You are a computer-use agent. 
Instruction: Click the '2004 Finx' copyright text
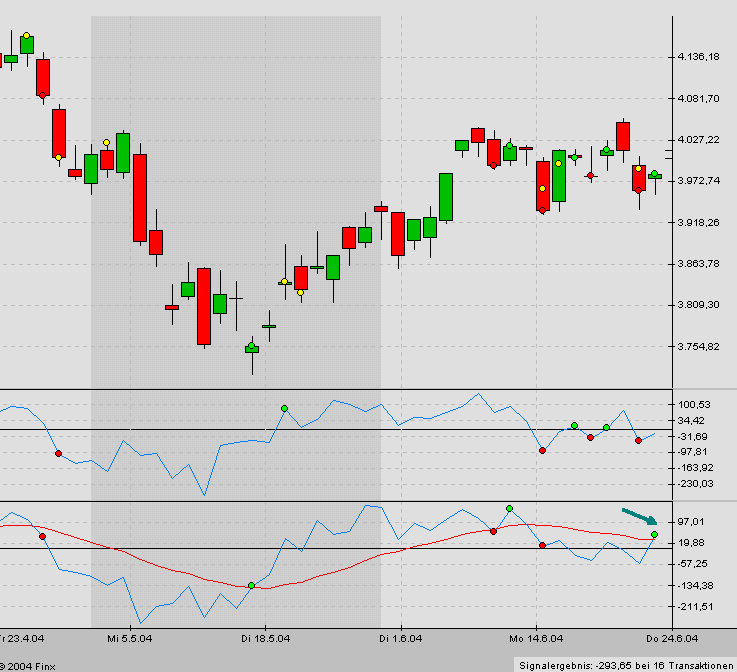28,665
